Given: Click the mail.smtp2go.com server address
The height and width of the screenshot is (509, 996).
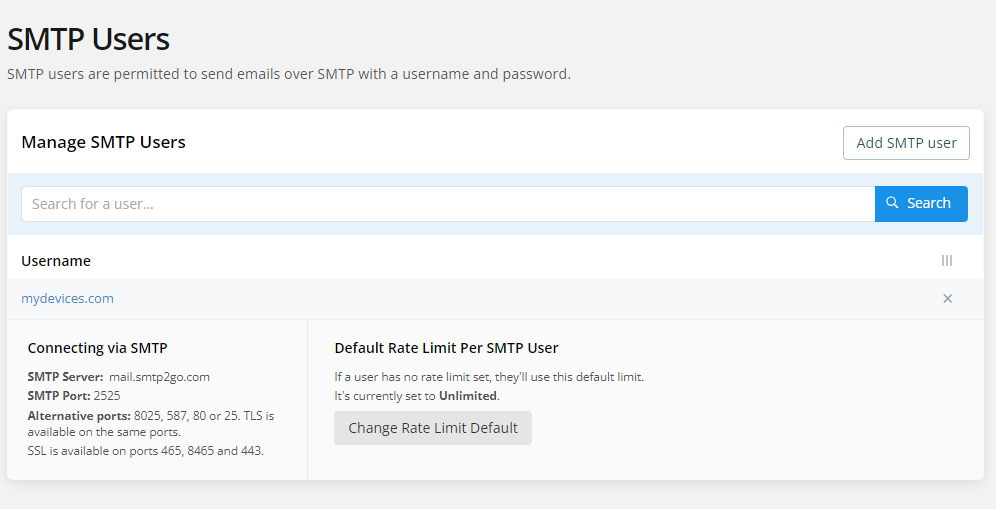Looking at the screenshot, I should (x=159, y=377).
